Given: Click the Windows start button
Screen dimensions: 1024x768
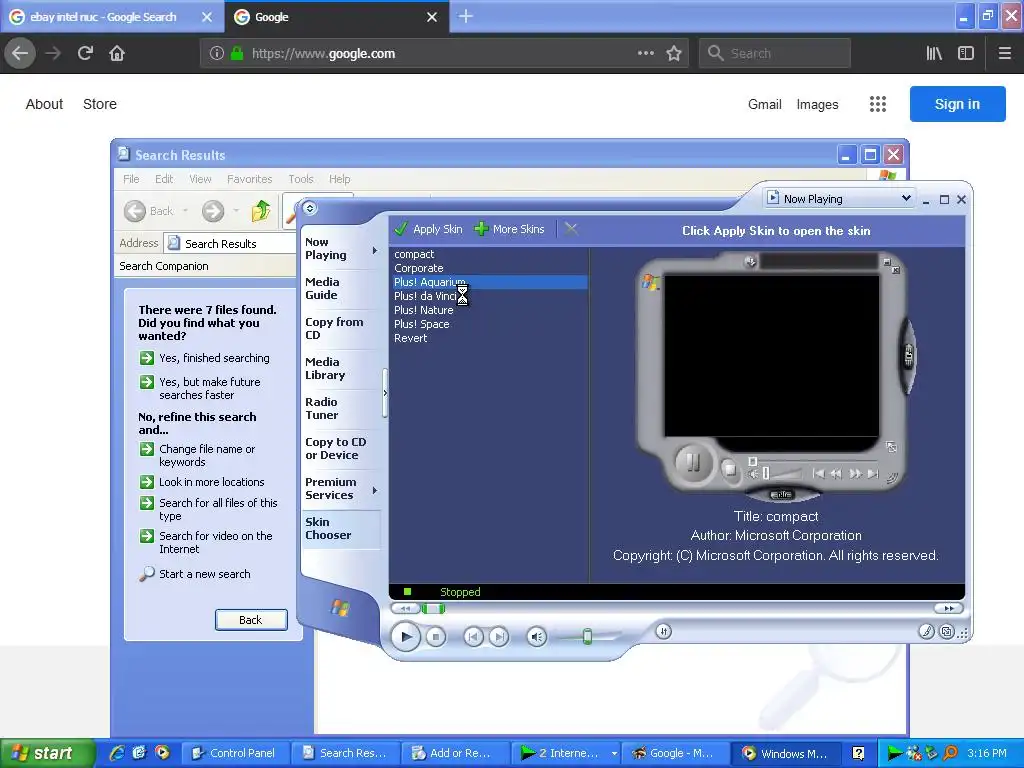Looking at the screenshot, I should point(46,753).
